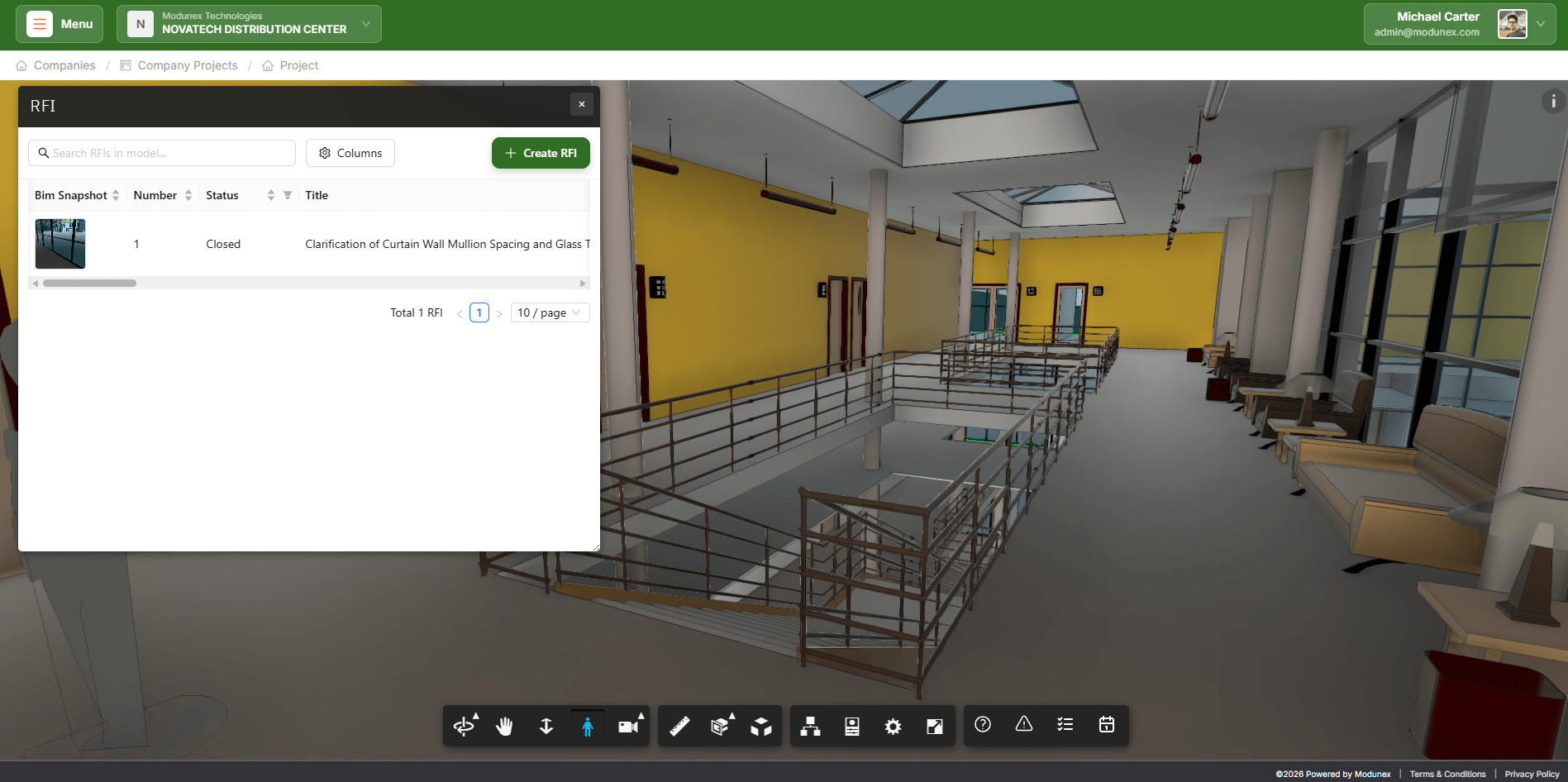Open the schedule calendar icon
The image size is (1568, 782).
(x=1106, y=724)
